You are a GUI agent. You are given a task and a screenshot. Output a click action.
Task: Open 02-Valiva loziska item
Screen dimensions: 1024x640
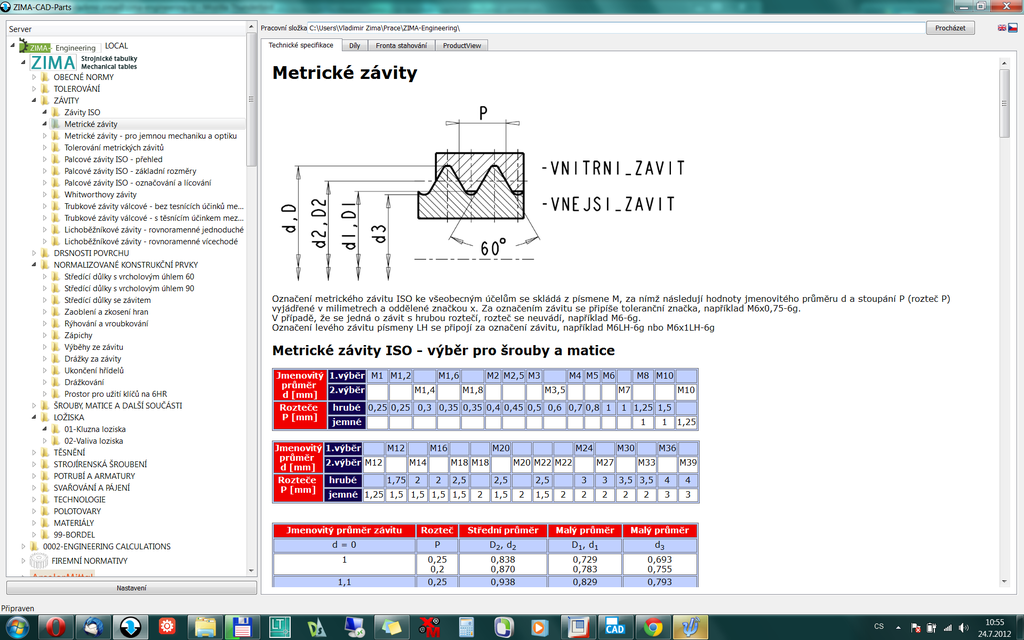tap(93, 441)
